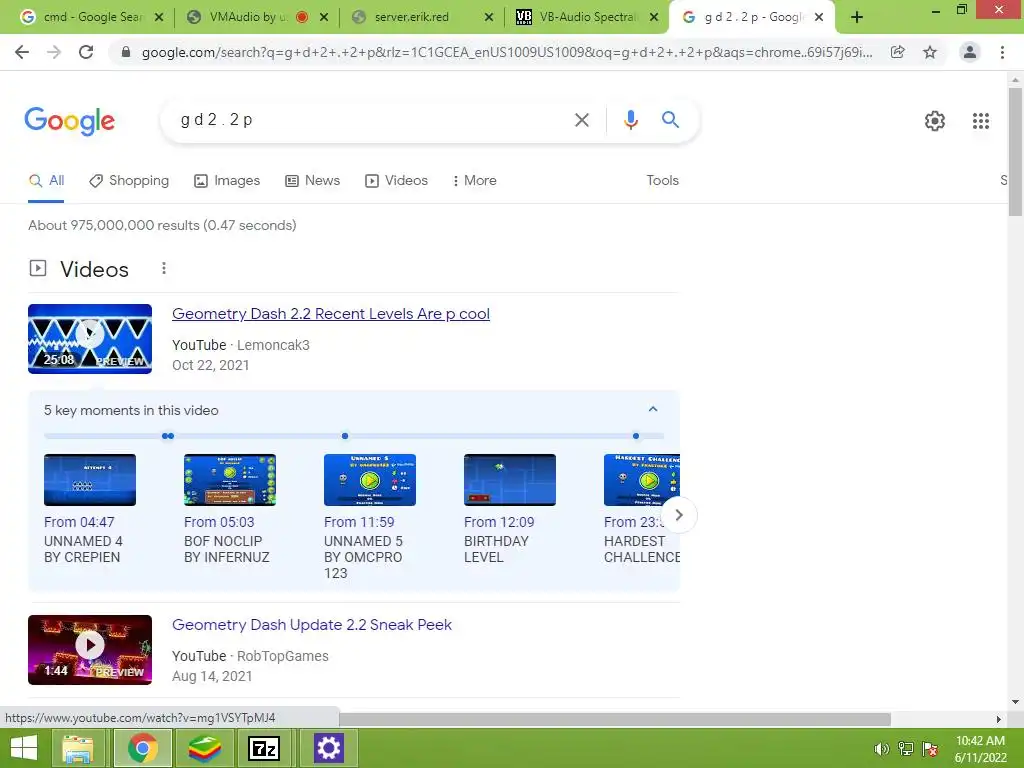Close the VMAudio tab
The width and height of the screenshot is (1024, 768).
[x=324, y=18]
